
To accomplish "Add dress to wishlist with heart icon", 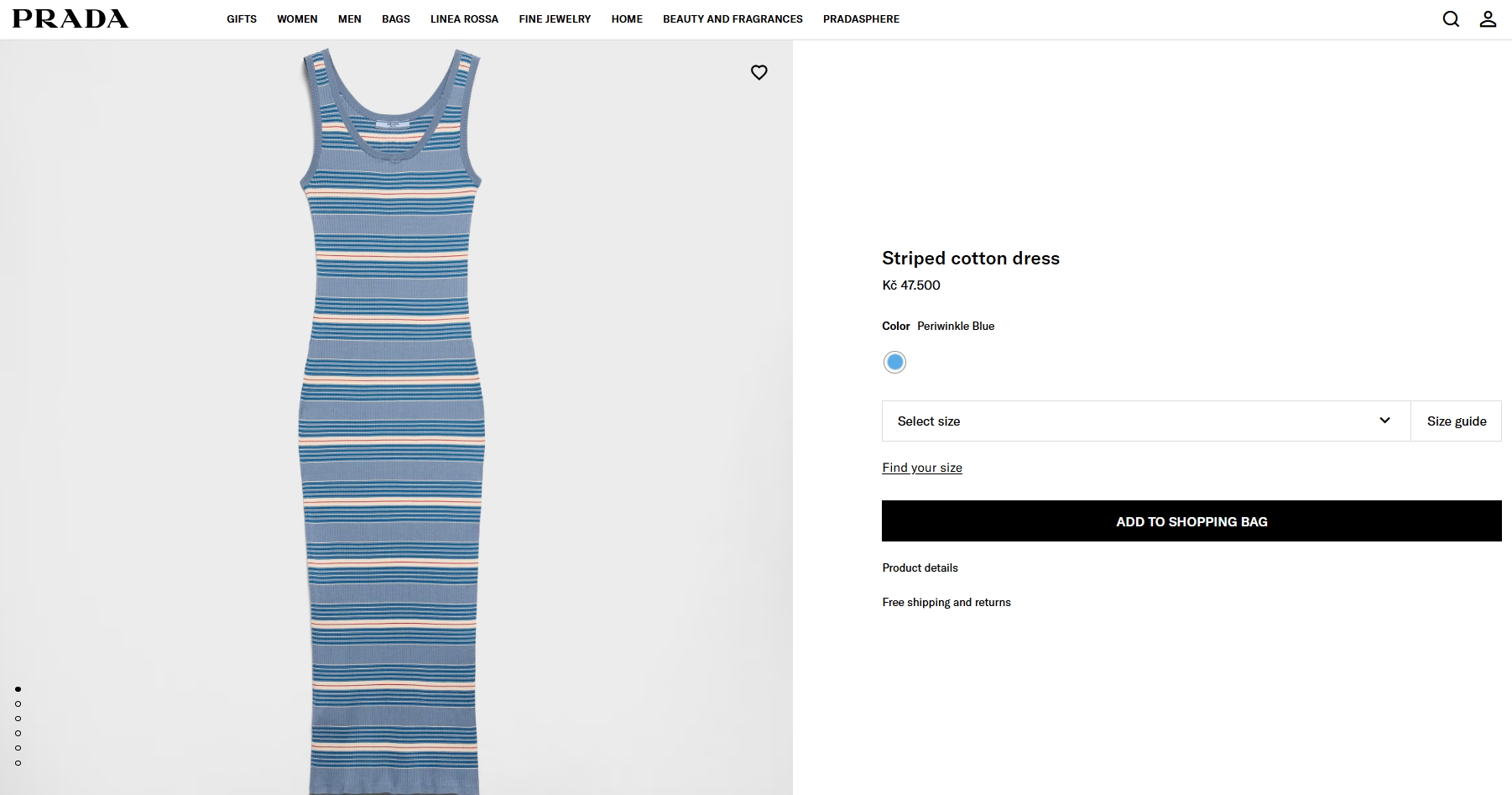I will [759, 72].
